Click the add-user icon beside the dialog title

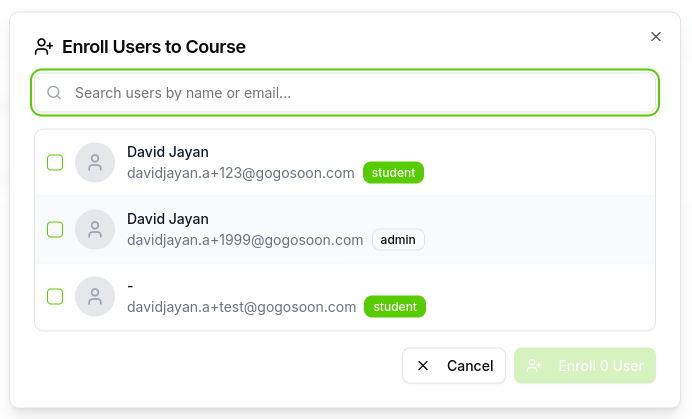(x=44, y=46)
